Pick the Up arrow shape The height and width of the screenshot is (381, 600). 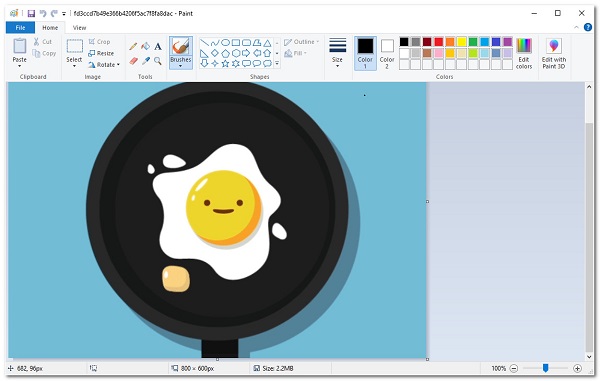[267, 53]
